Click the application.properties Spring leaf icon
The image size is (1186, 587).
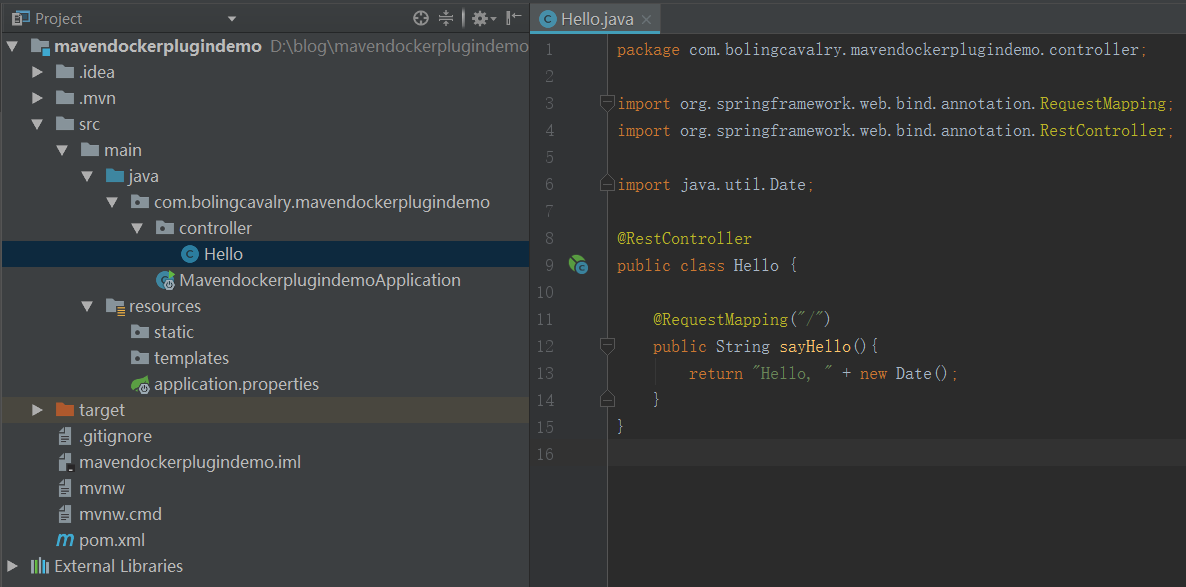[x=141, y=384]
